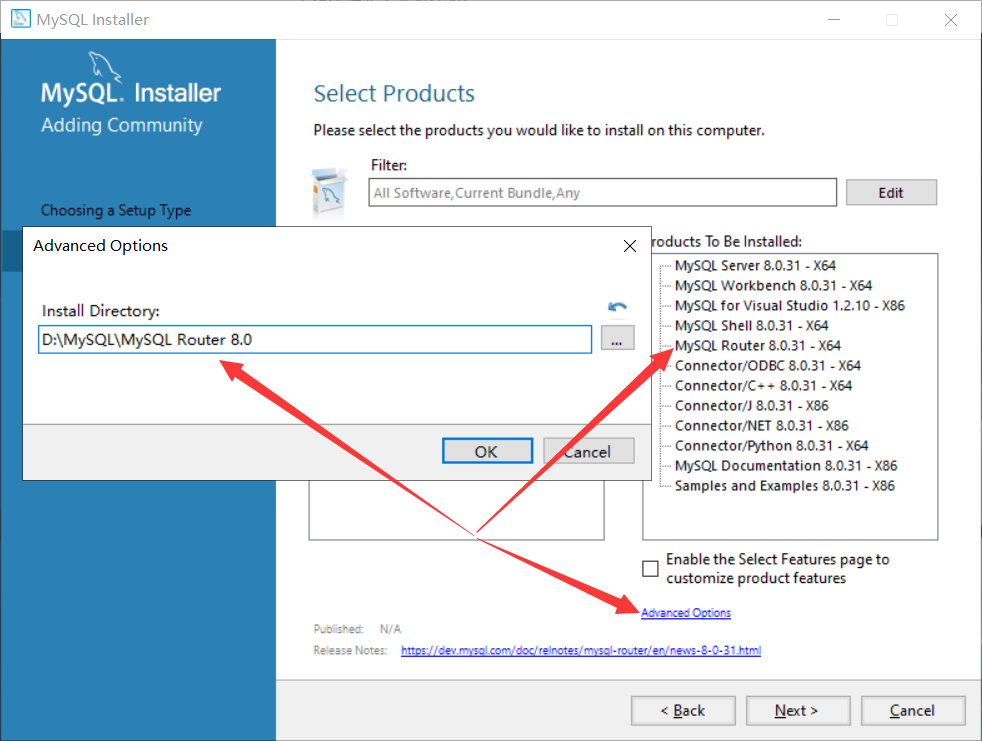This screenshot has height=741, width=982.
Task: Select Connector/C++ 8.0.31 - X64
Action: tap(763, 386)
